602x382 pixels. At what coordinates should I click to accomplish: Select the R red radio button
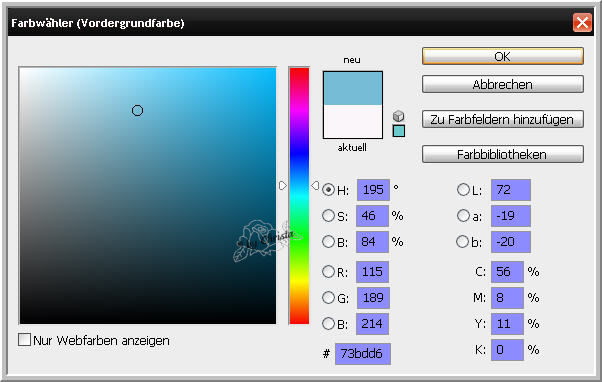(x=328, y=272)
